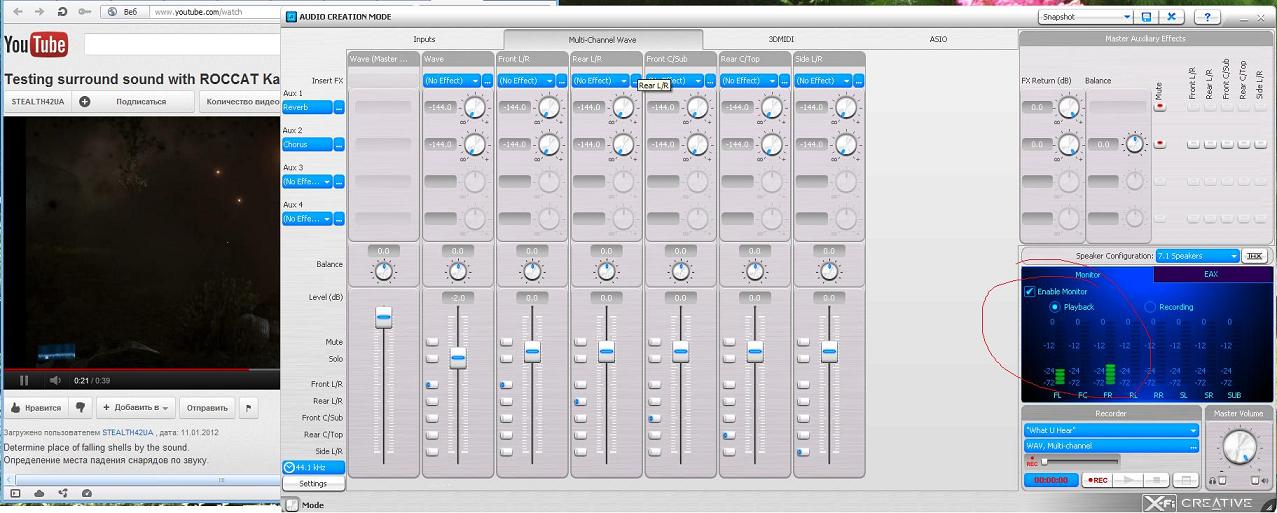Switch to the 3DMIDI tab
The width and height of the screenshot is (1277, 513).
(x=781, y=39)
